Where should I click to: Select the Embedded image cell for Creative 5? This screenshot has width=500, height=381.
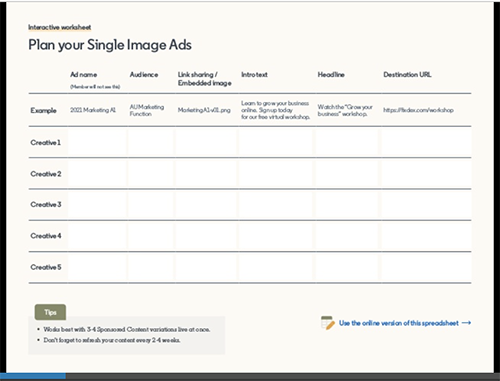tap(207, 267)
